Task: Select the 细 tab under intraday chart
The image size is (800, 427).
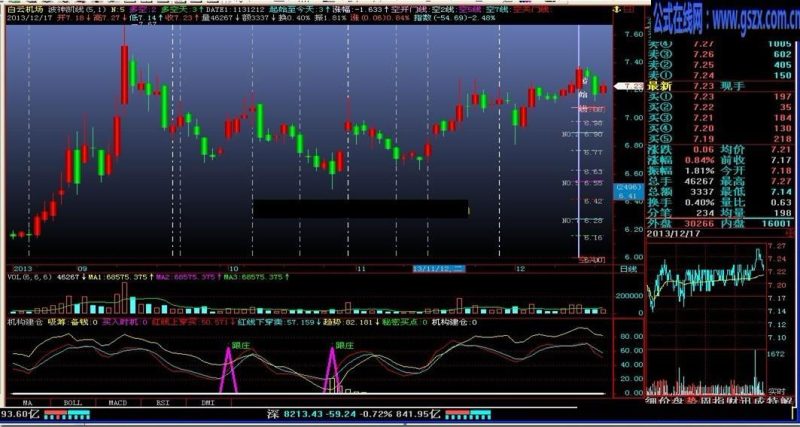Action: 652,400
